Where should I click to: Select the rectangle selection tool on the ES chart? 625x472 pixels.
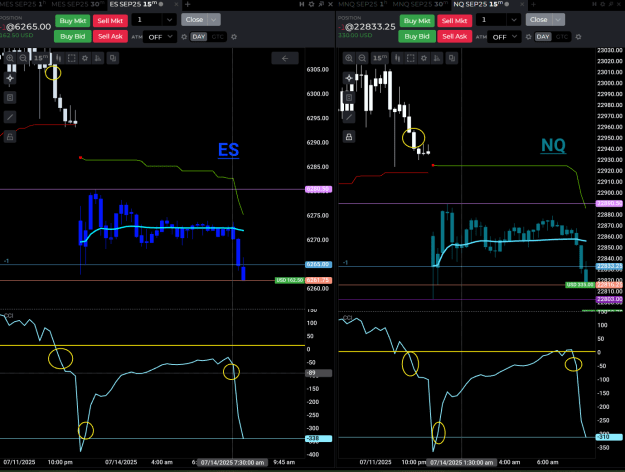tap(72, 58)
